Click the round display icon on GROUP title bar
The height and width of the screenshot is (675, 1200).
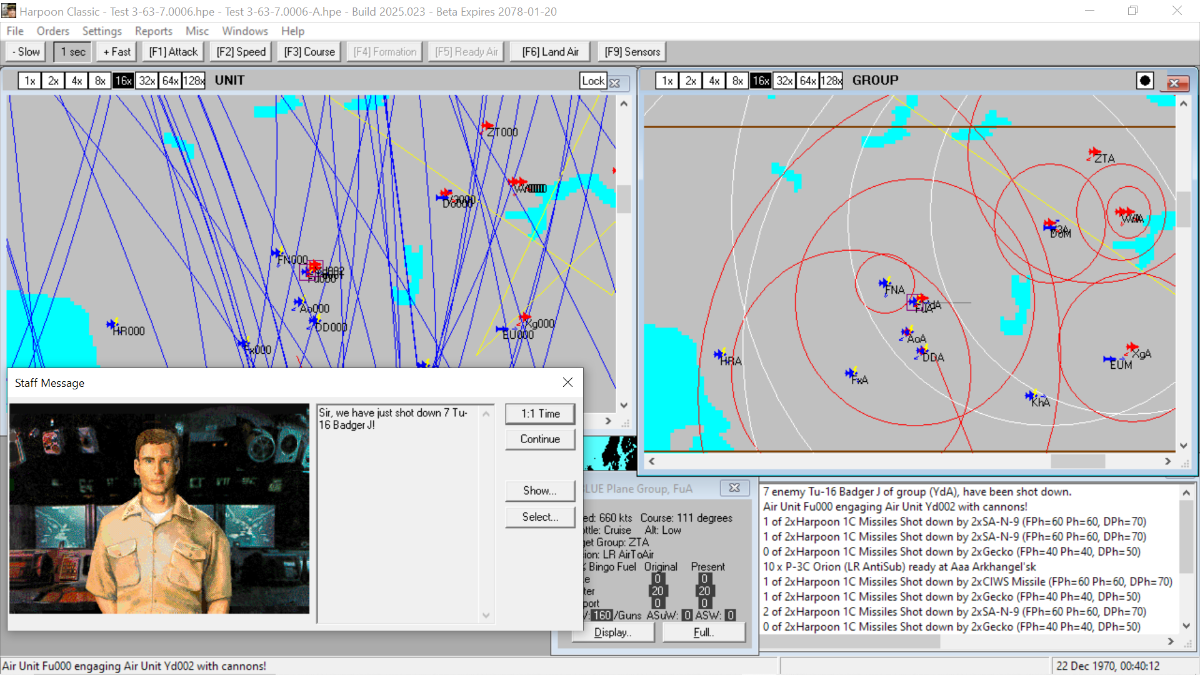[1144, 80]
